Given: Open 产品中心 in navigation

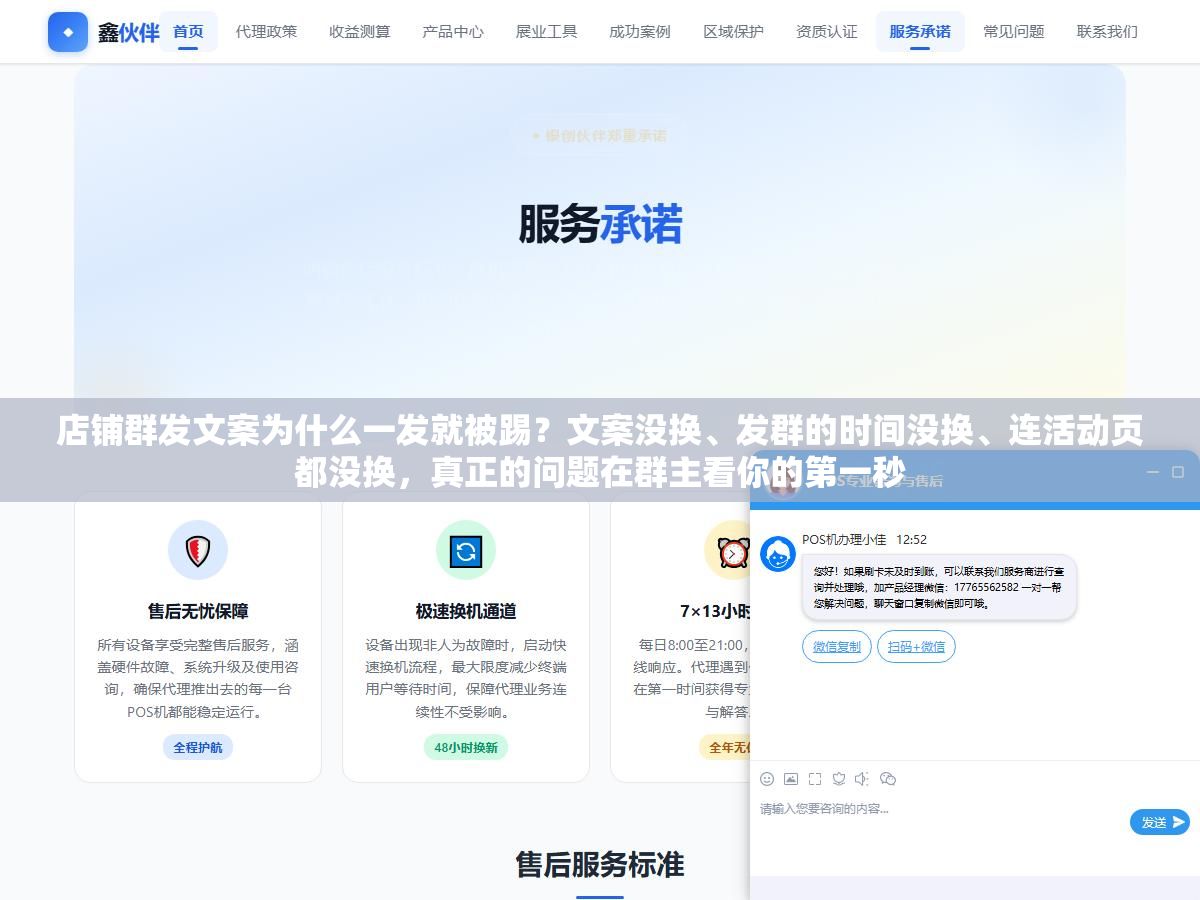Looking at the screenshot, I should (453, 32).
